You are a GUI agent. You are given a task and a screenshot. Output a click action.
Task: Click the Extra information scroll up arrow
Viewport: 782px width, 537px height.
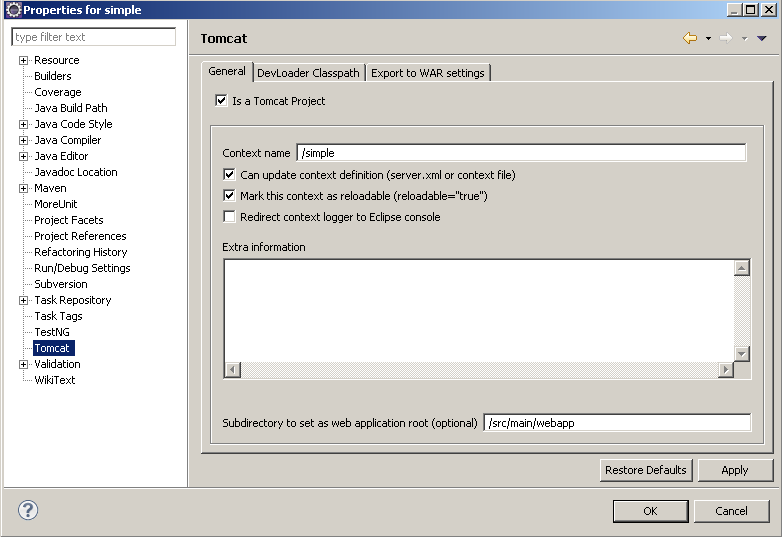742,268
